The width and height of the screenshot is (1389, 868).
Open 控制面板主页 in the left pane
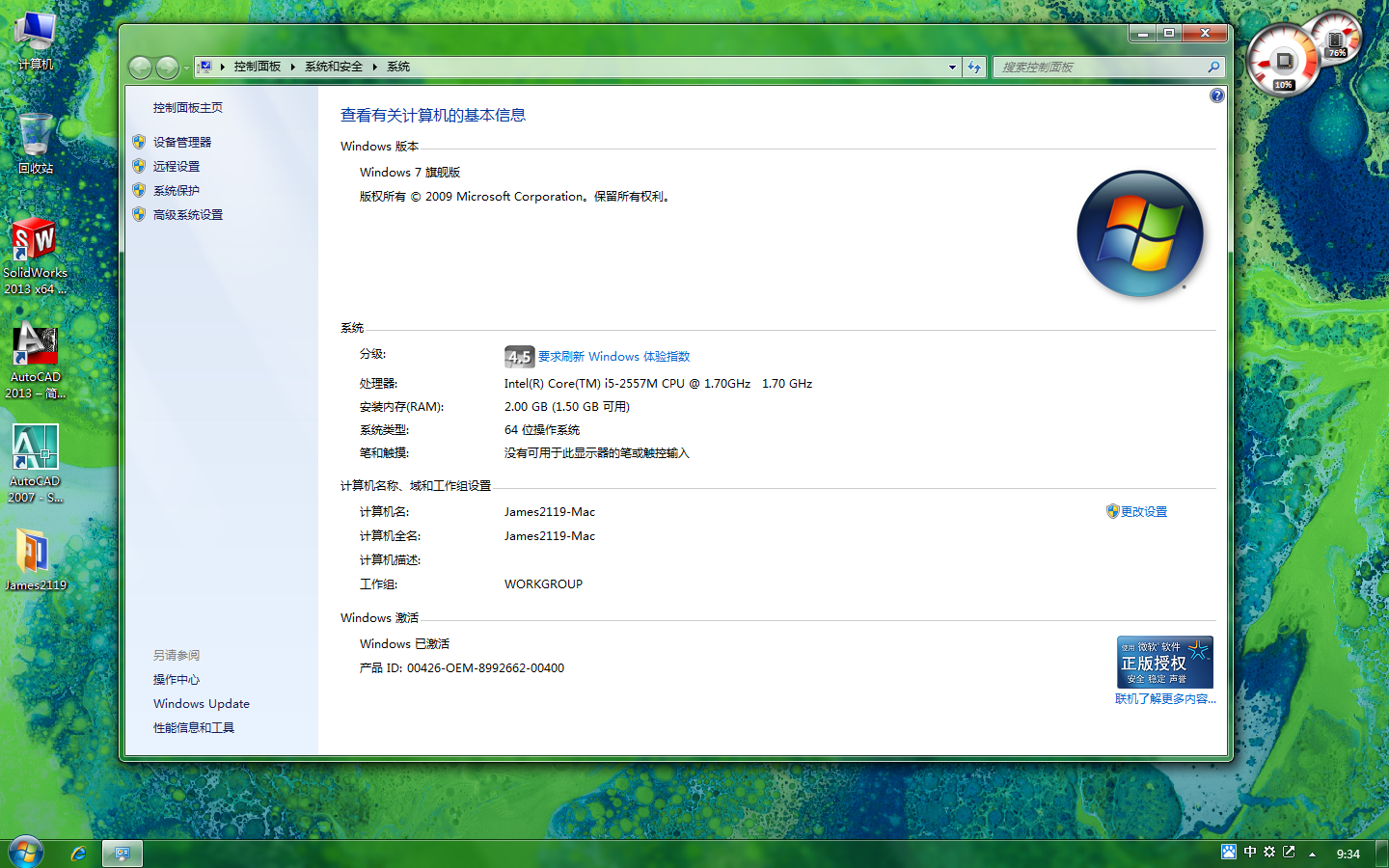click(188, 108)
